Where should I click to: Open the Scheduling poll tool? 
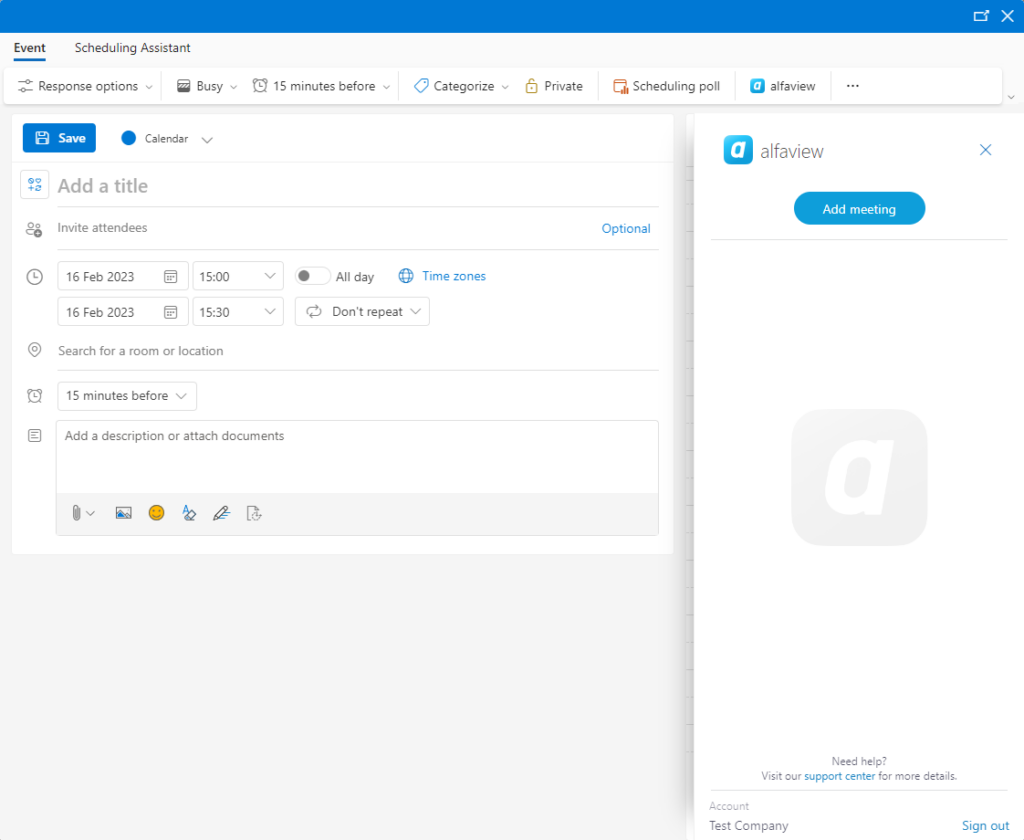[666, 86]
